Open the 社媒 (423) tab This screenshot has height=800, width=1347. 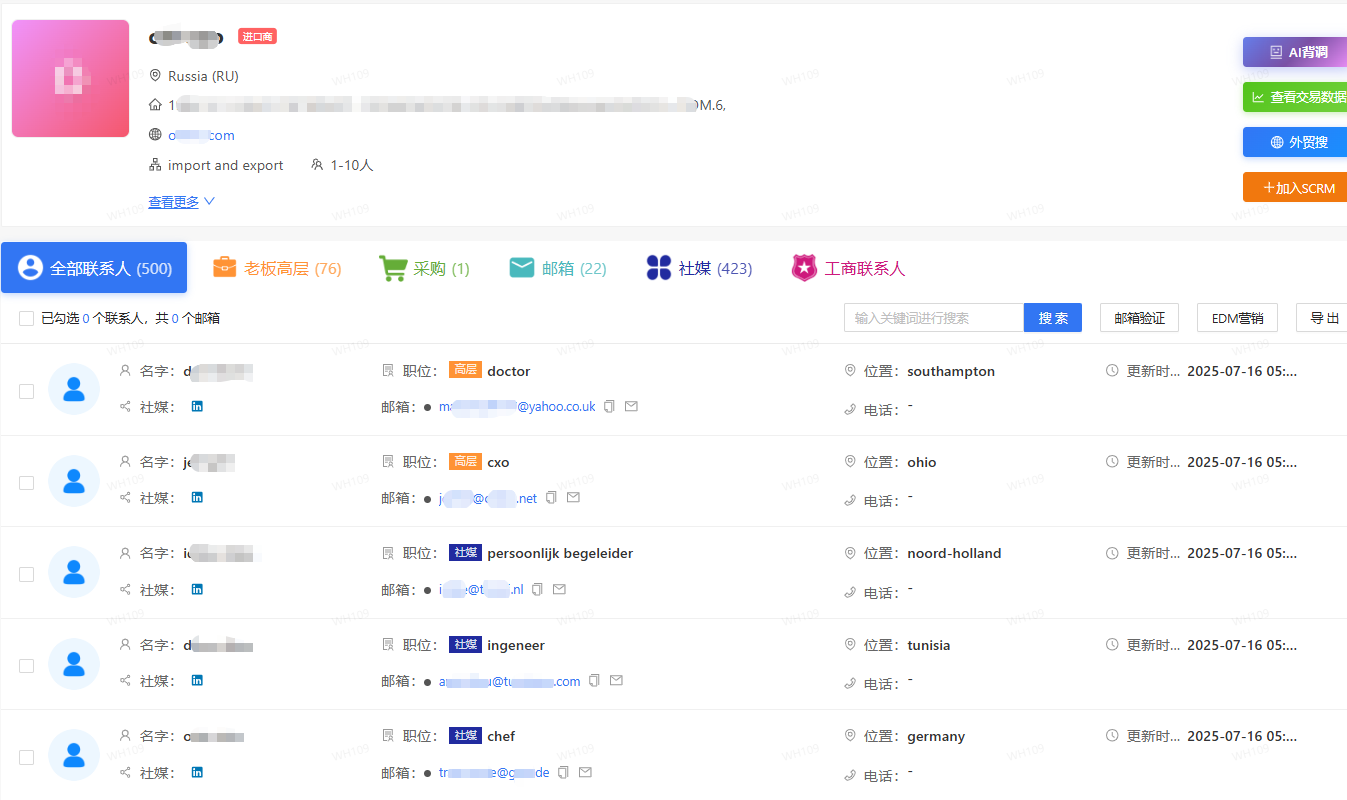pos(699,268)
